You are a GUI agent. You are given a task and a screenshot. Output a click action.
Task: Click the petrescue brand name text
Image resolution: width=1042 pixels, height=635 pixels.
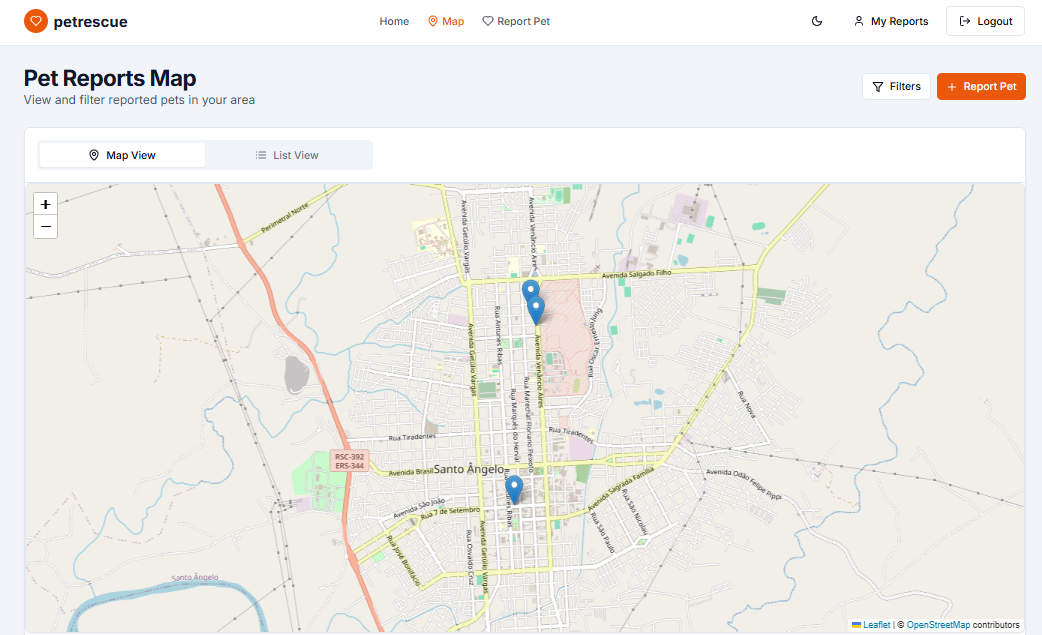point(90,21)
